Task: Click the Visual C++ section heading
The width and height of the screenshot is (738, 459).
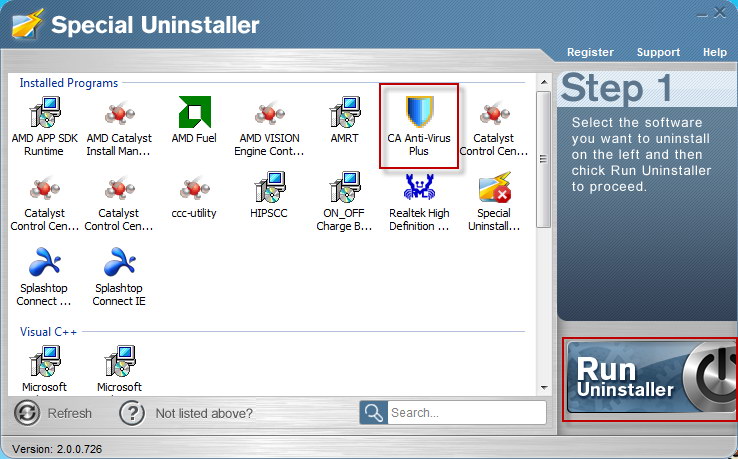Action: coord(48,332)
